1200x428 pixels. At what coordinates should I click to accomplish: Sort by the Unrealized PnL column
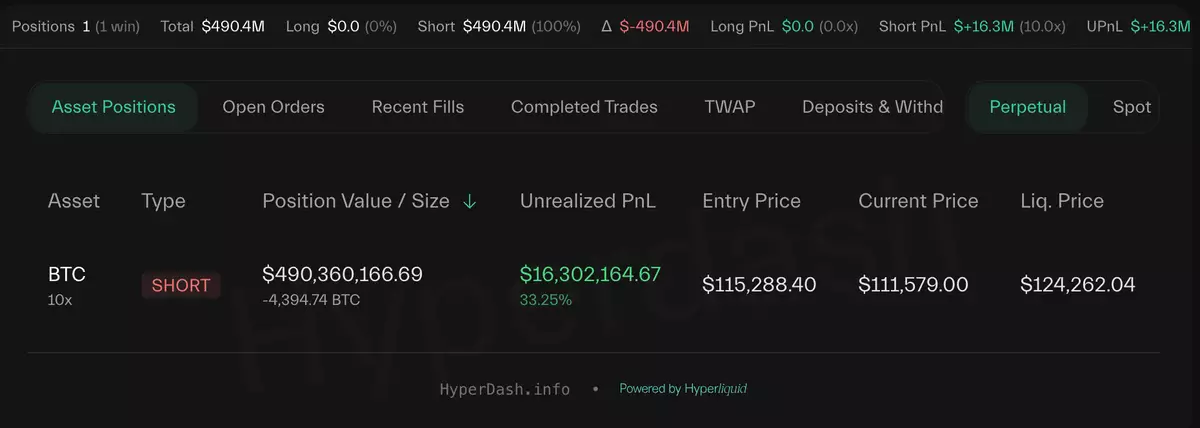pyautogui.click(x=588, y=201)
